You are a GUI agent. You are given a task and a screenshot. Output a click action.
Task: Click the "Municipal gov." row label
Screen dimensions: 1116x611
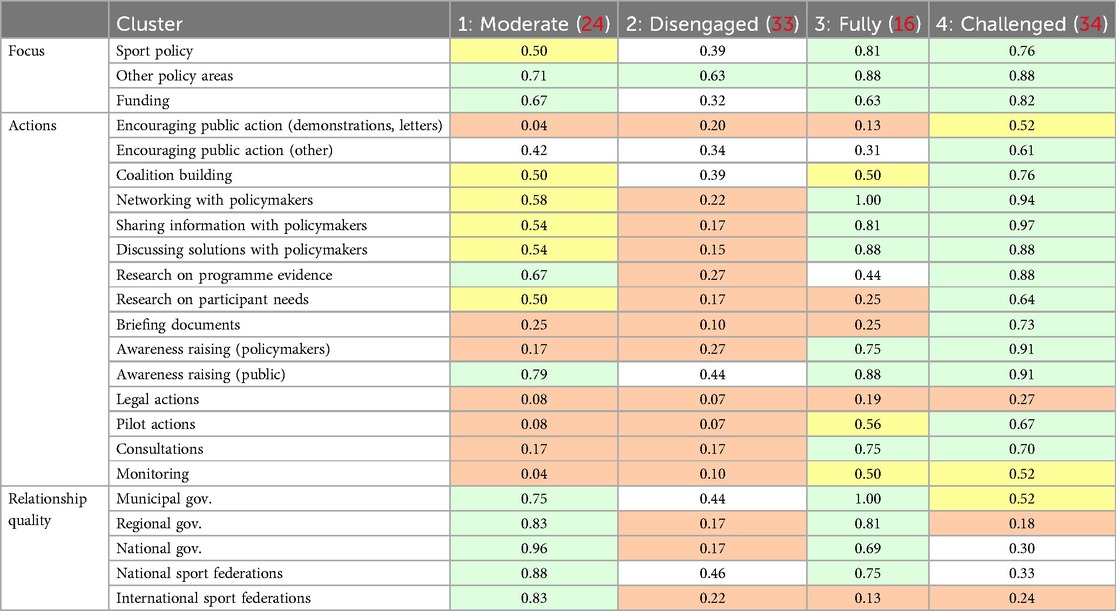[164, 499]
